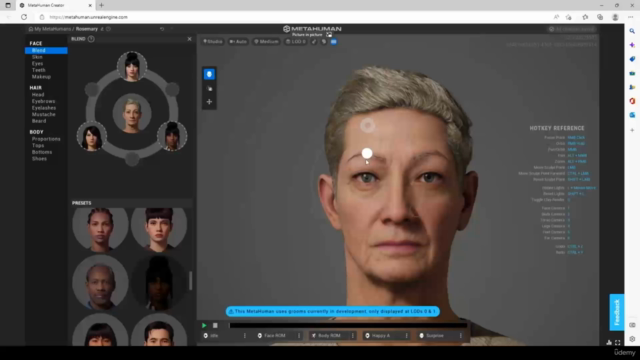Click the undo arrow in top bar

[162, 29]
